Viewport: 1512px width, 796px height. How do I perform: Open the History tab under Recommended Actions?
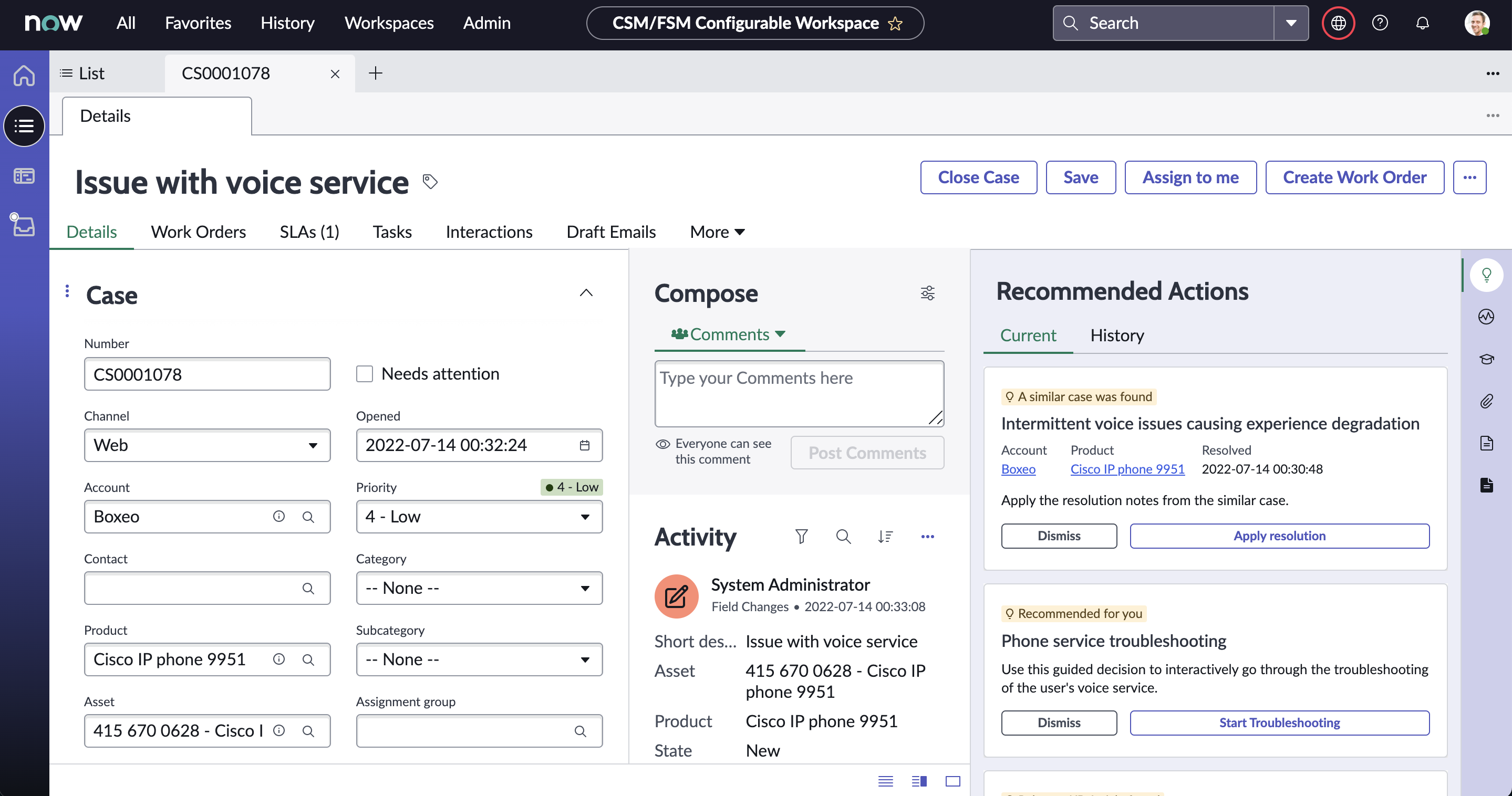coord(1116,335)
